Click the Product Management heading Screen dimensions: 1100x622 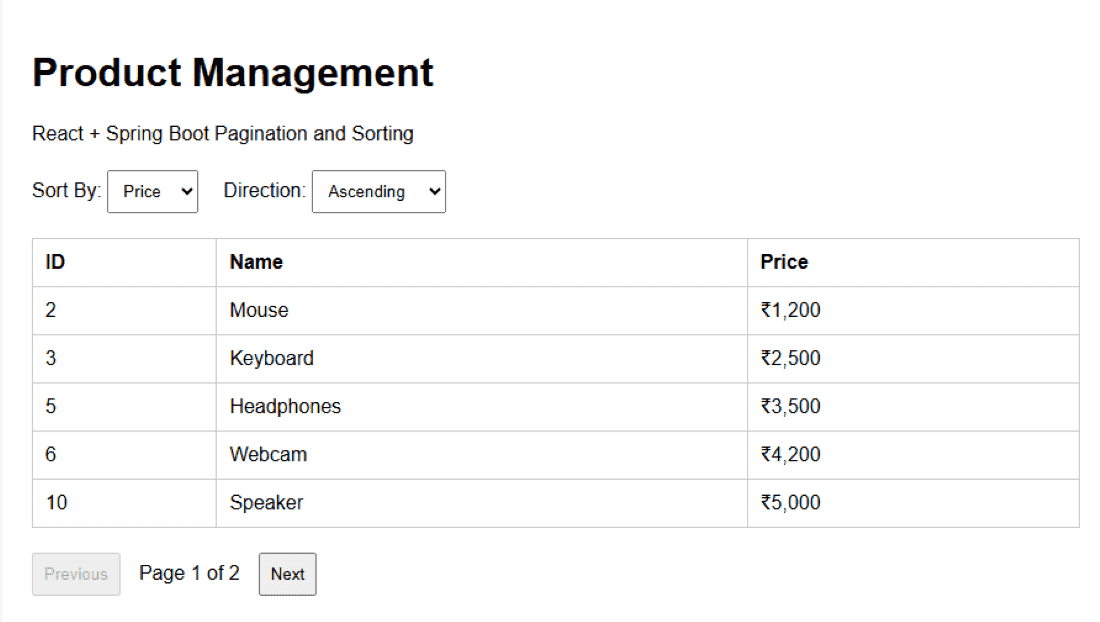[233, 73]
